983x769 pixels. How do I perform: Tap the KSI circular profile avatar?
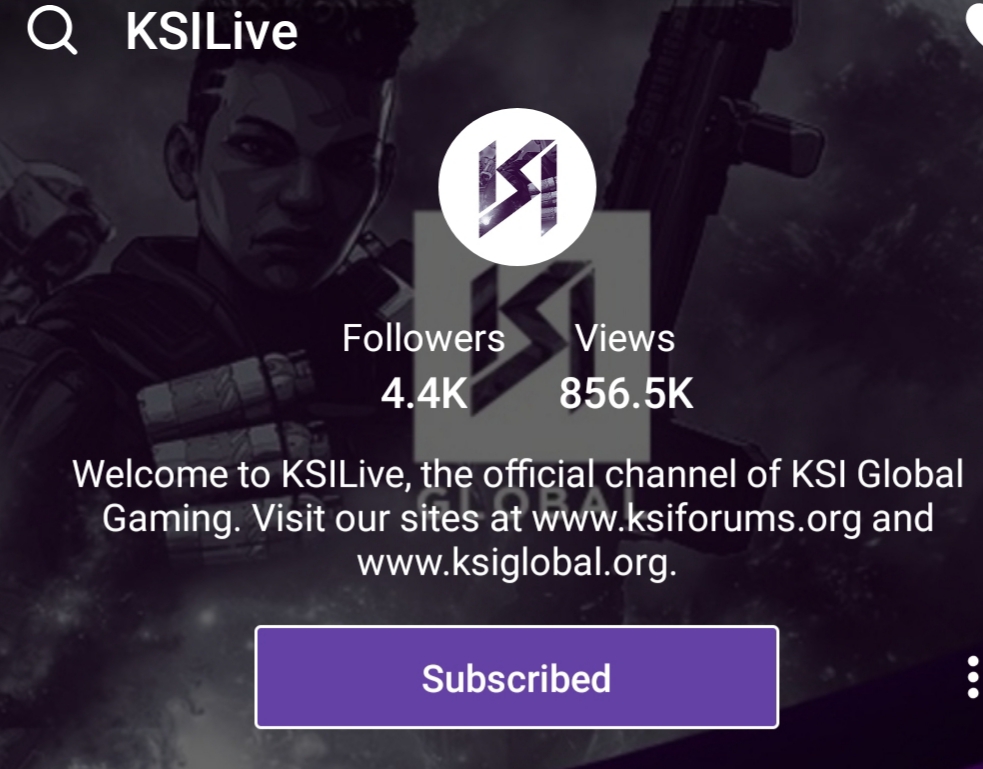point(517,187)
